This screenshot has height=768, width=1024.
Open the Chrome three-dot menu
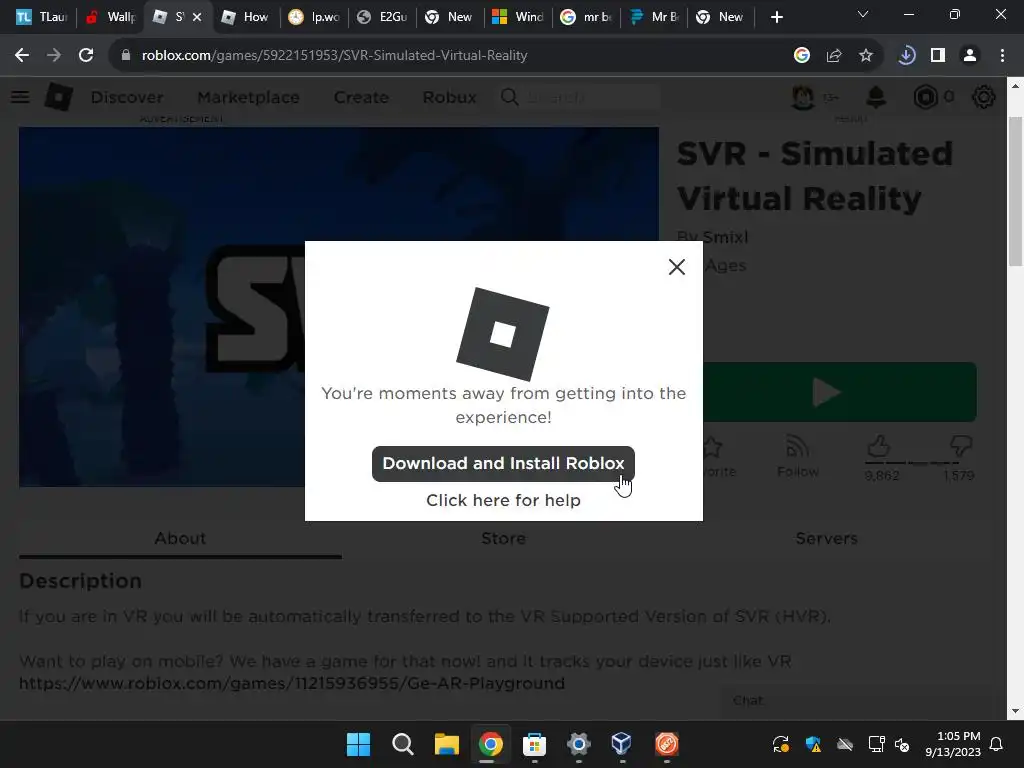pos(1002,56)
